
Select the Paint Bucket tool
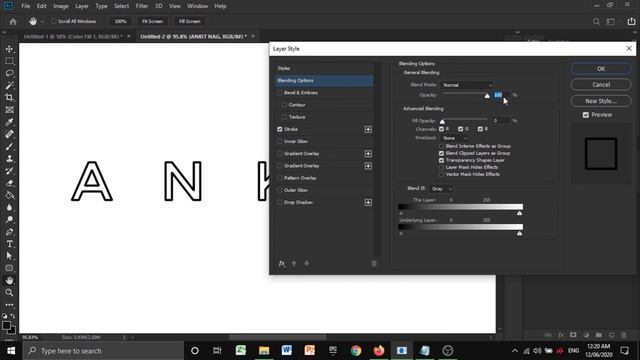coord(9,195)
